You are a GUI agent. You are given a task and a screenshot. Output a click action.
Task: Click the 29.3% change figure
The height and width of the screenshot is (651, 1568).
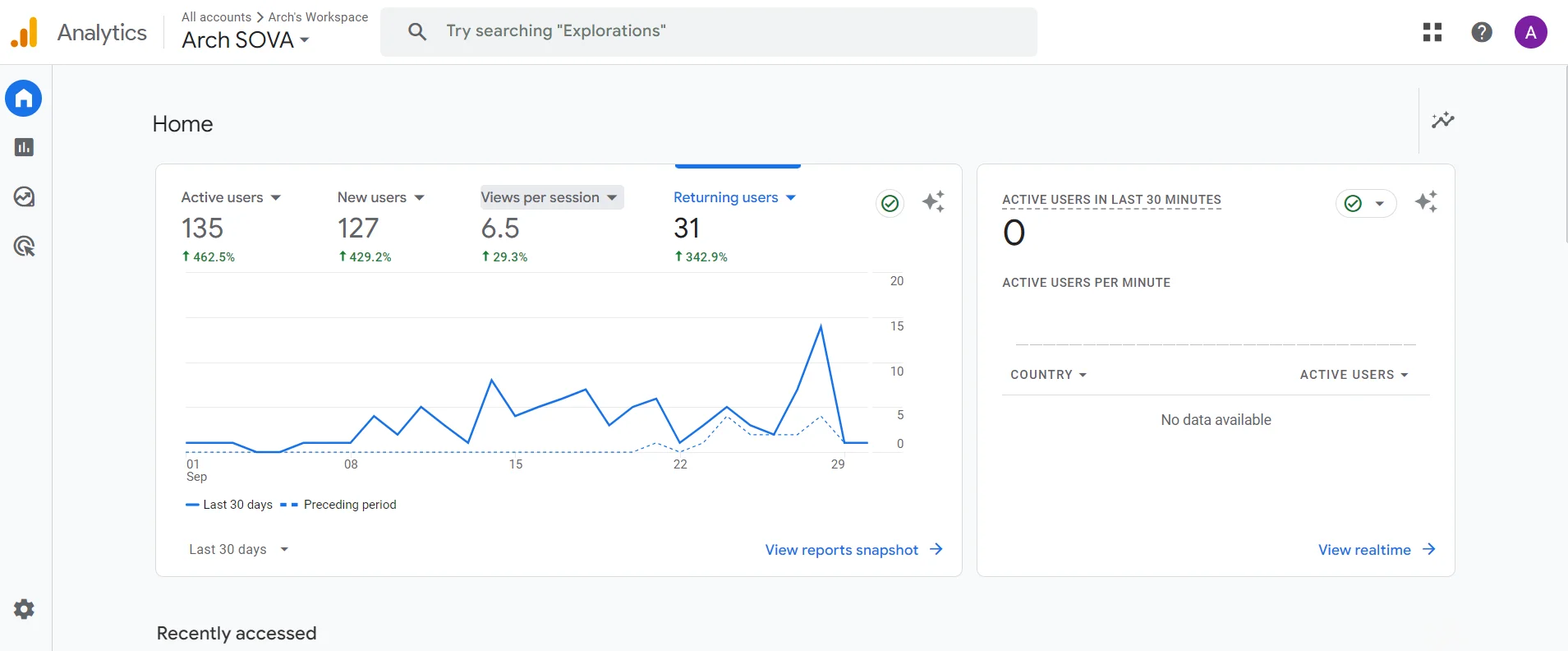click(x=504, y=257)
